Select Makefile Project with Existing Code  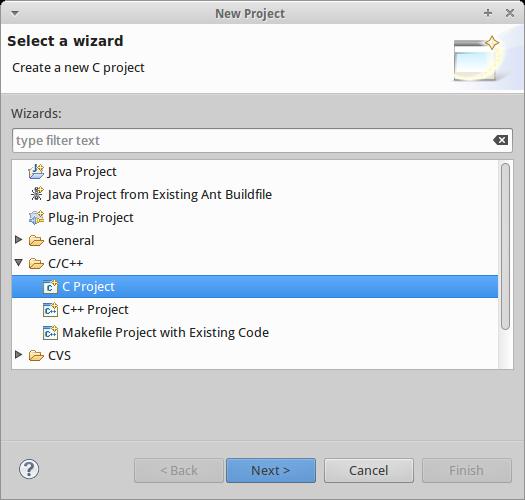(x=165, y=333)
